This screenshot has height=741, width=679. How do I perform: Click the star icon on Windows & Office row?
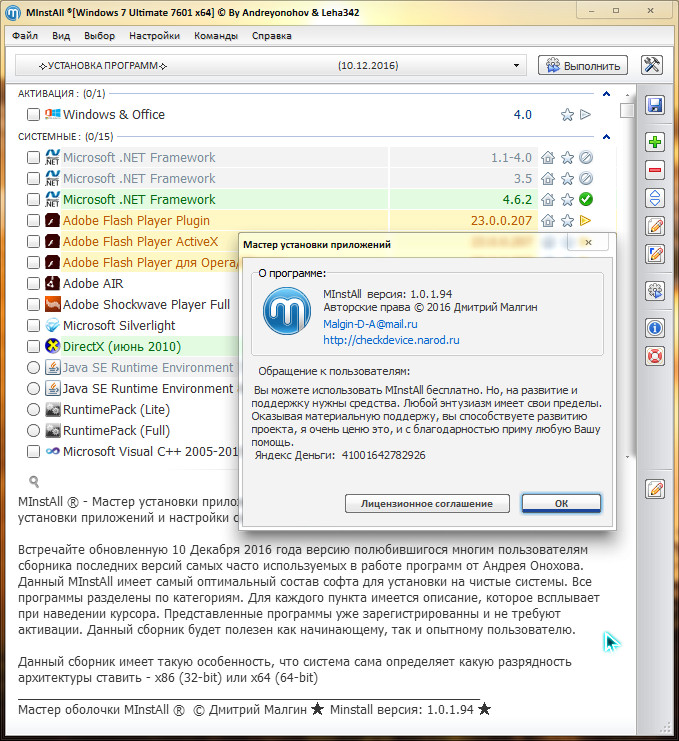(567, 114)
